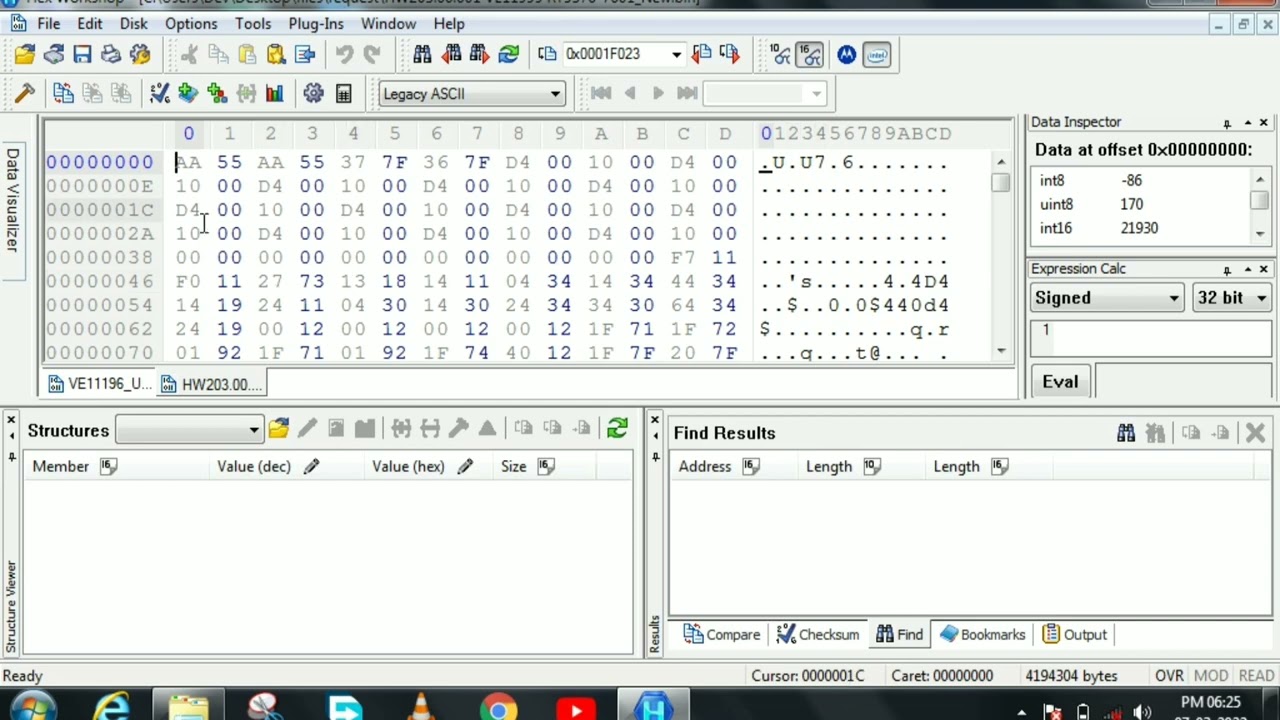Click Find binoculars icon in Find Results panel

pyautogui.click(x=1126, y=433)
